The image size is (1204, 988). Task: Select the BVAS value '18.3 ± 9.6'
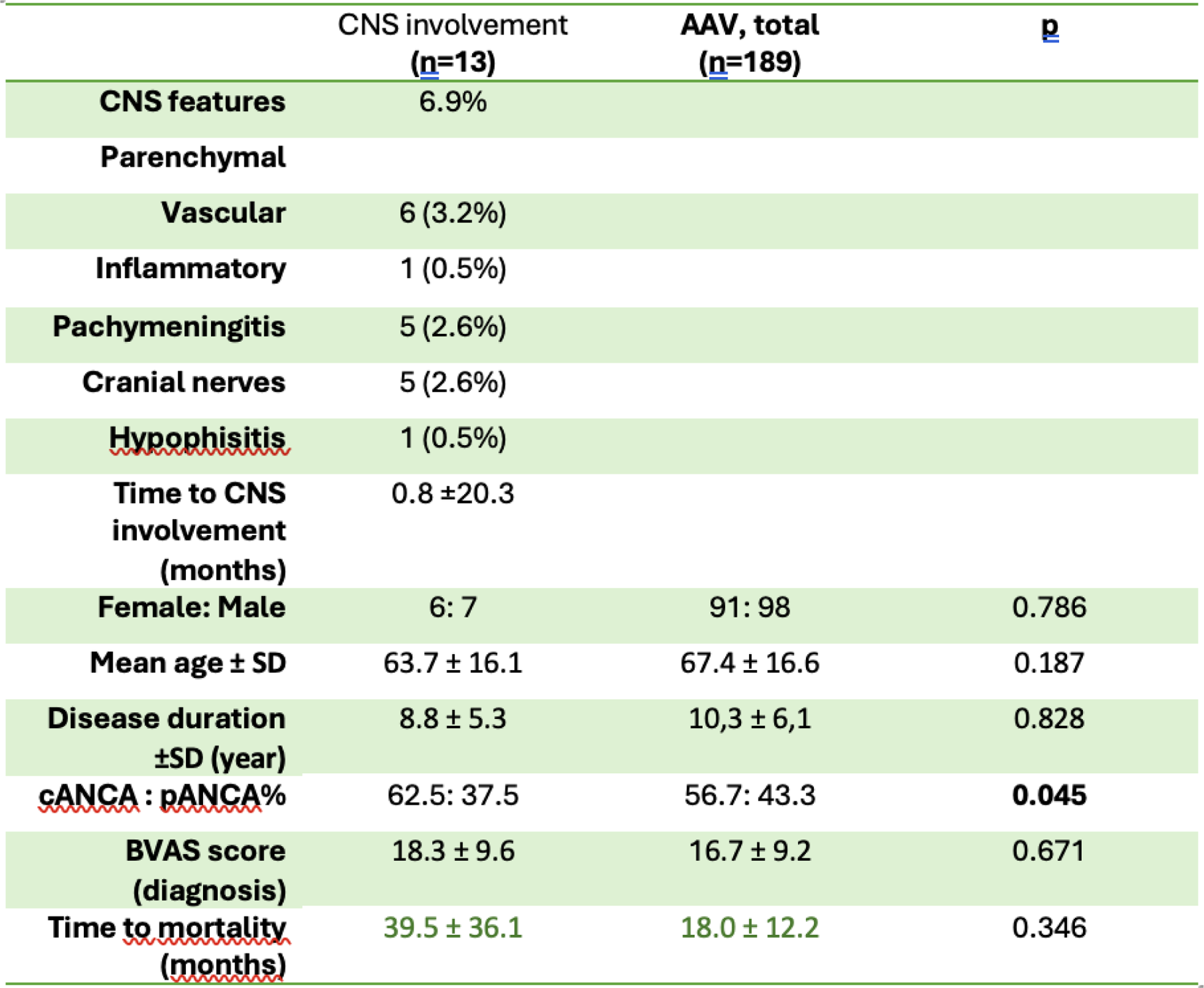tap(452, 851)
